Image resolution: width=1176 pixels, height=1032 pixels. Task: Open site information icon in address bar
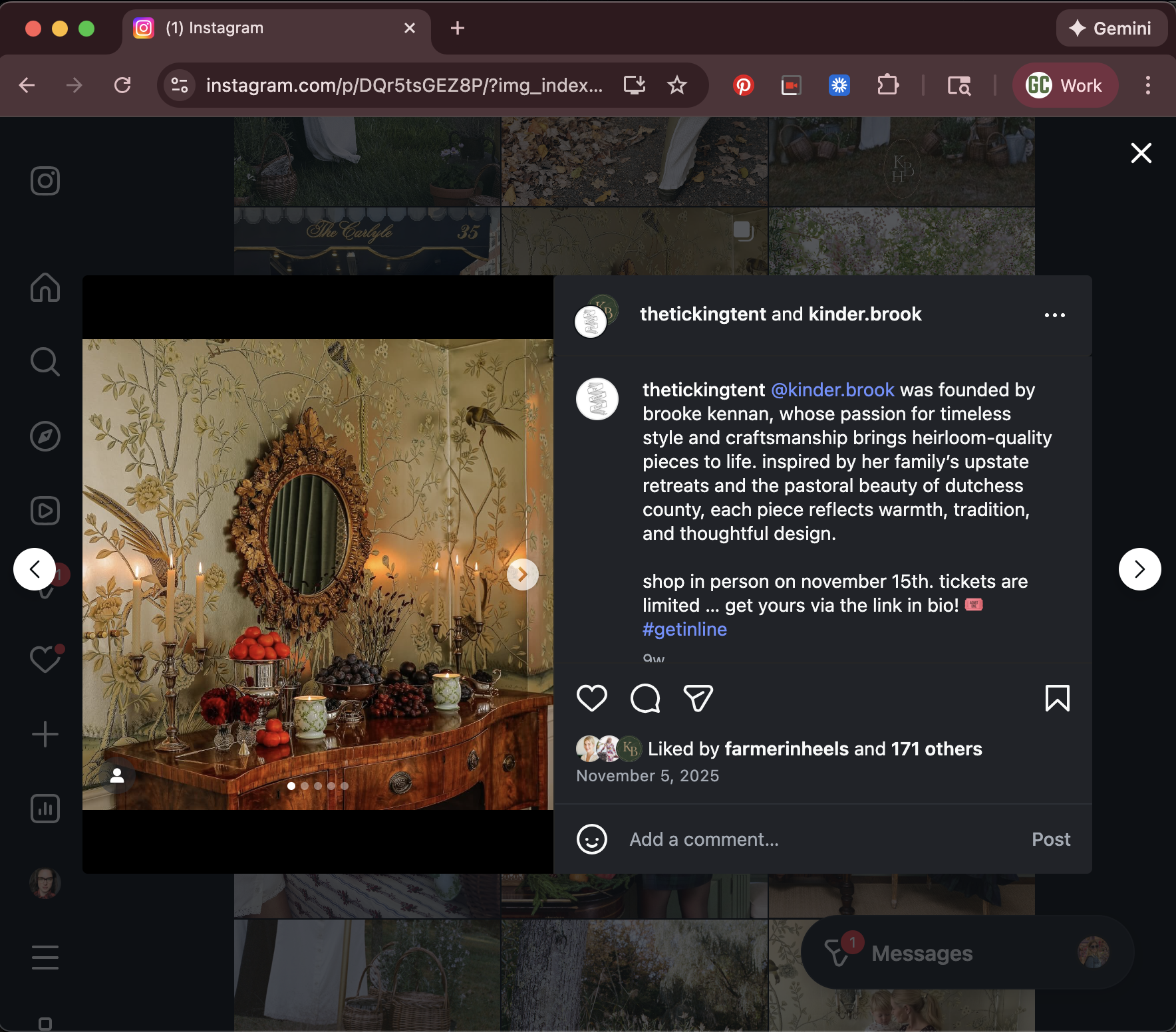[180, 85]
